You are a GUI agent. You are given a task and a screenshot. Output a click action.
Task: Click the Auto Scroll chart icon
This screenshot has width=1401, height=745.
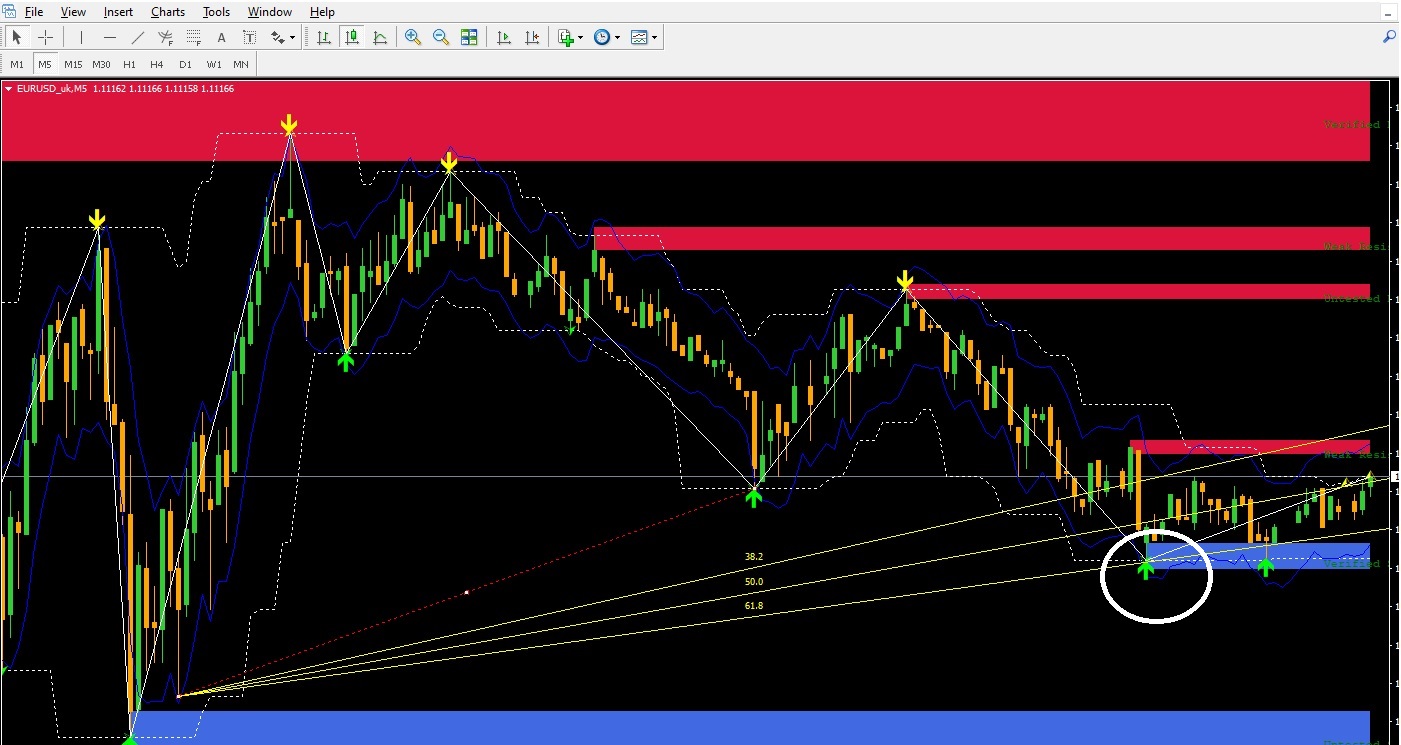tap(504, 37)
